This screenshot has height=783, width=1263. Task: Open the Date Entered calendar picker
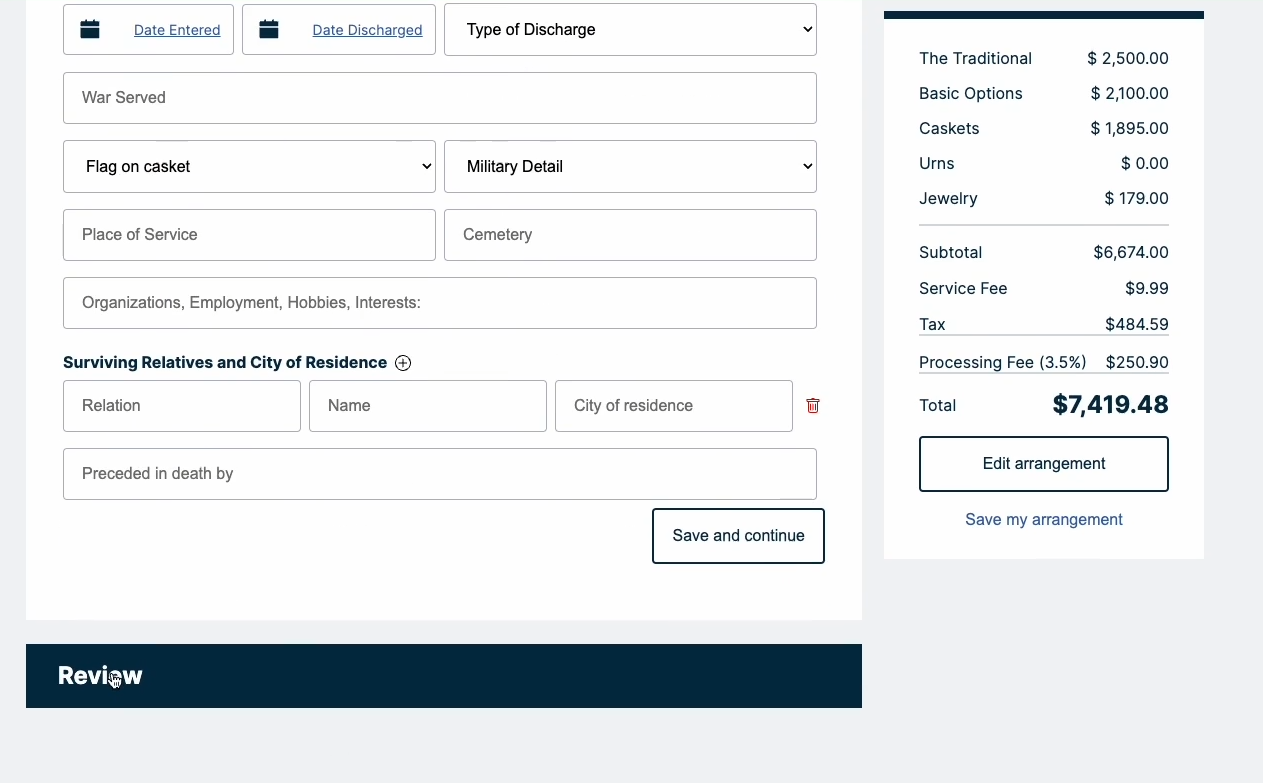point(89,29)
